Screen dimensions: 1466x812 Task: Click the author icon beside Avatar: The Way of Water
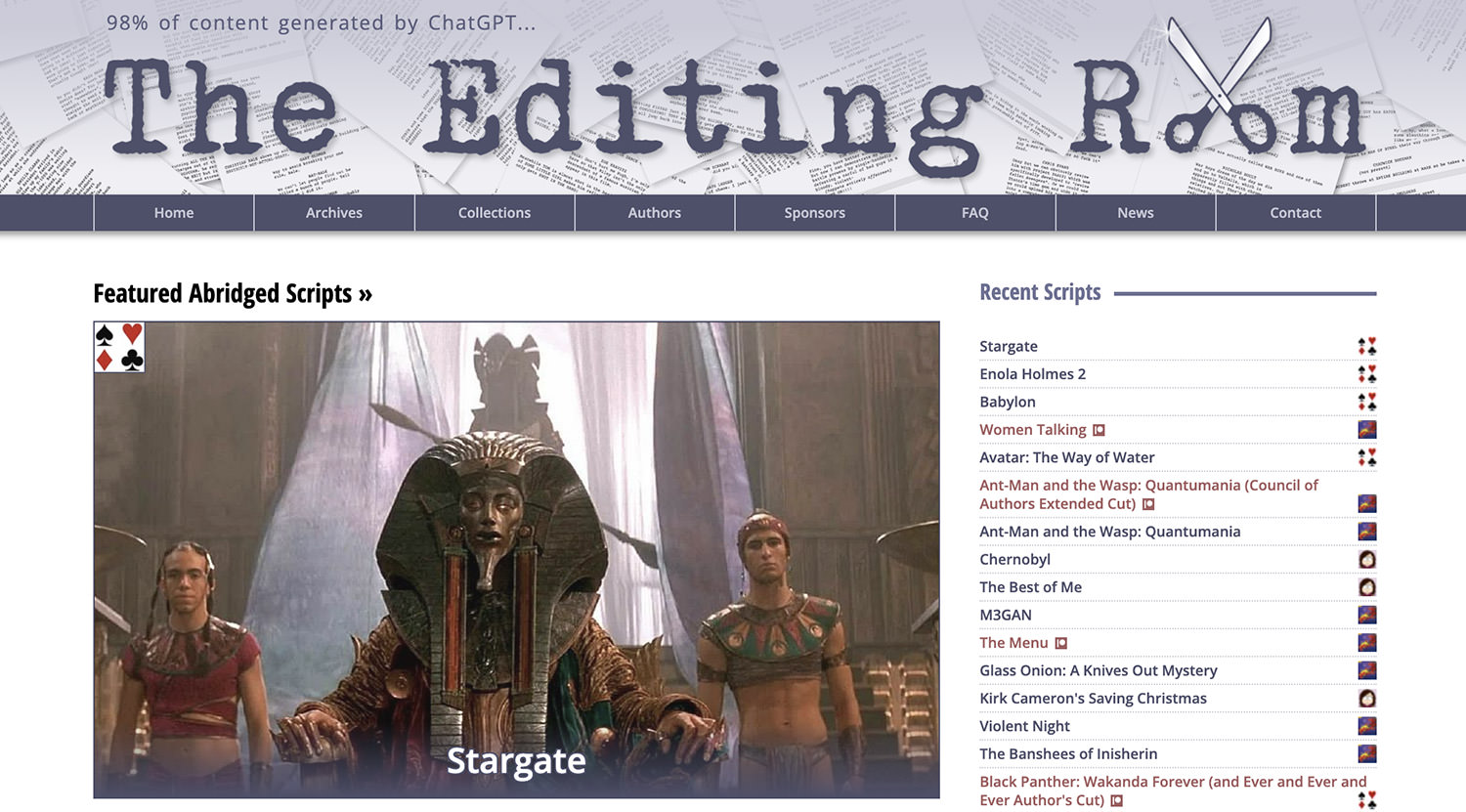click(1367, 457)
